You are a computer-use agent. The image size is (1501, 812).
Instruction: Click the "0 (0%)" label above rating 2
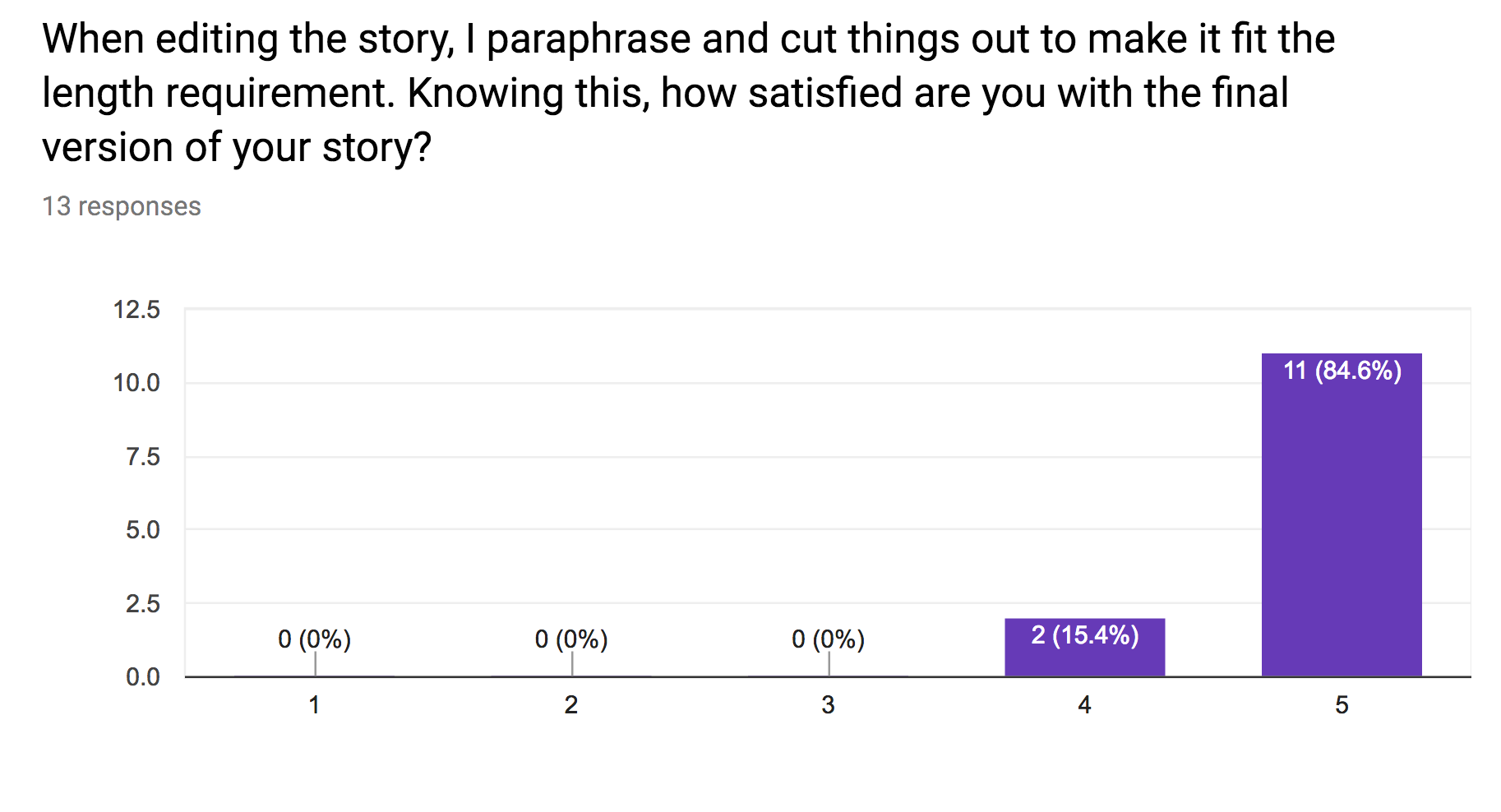(570, 639)
